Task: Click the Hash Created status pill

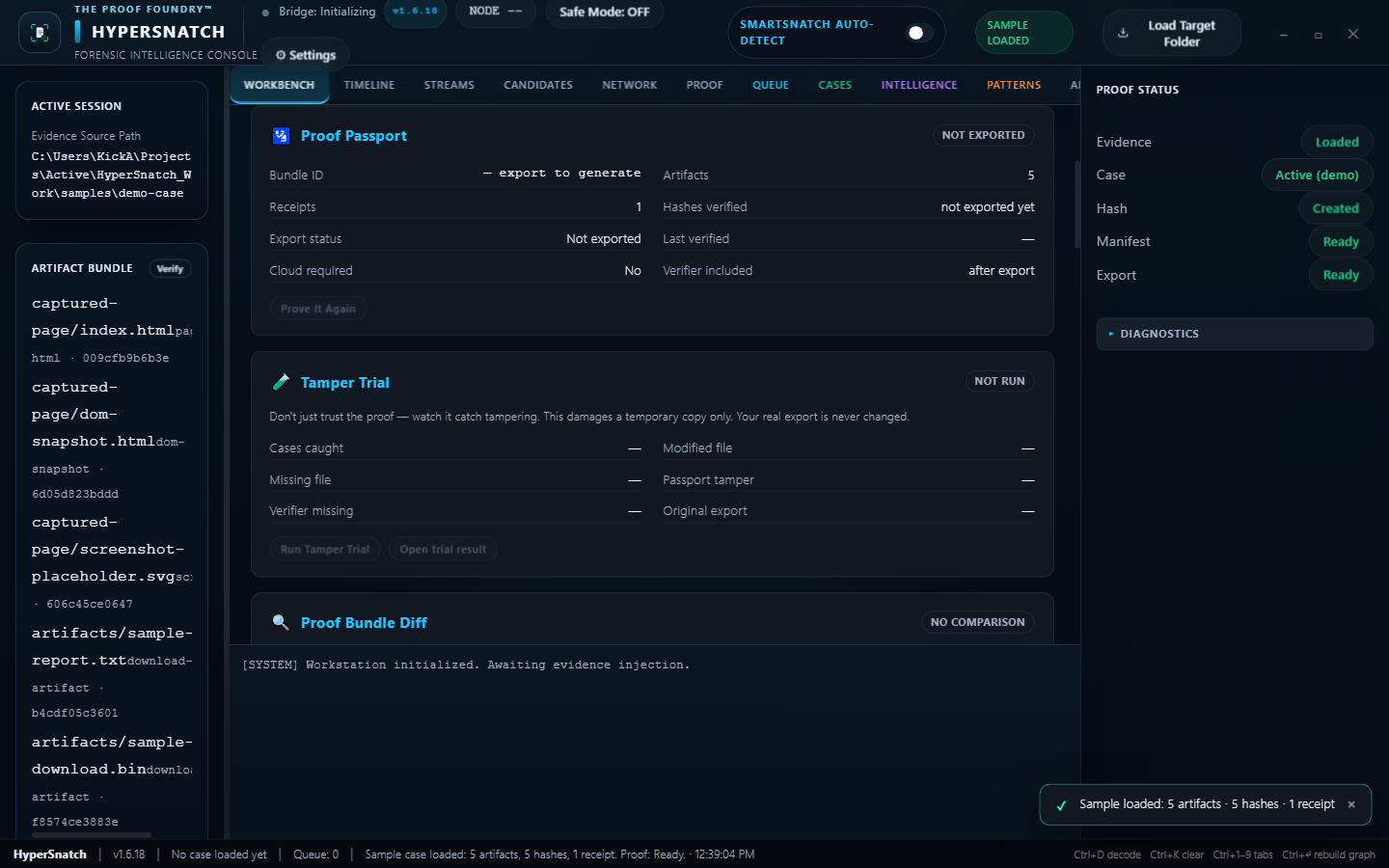Action: coord(1335,208)
